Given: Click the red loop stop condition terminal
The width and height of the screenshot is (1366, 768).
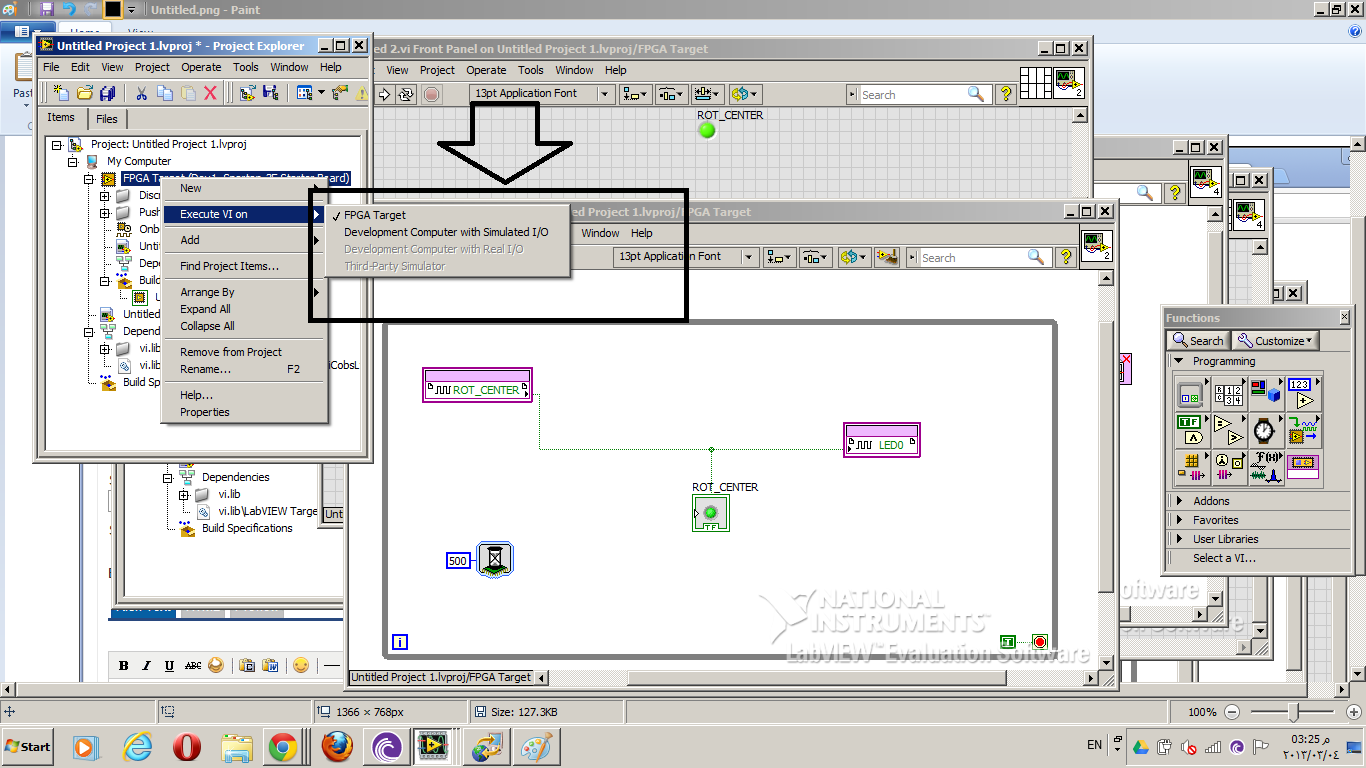Looking at the screenshot, I should click(x=1039, y=642).
